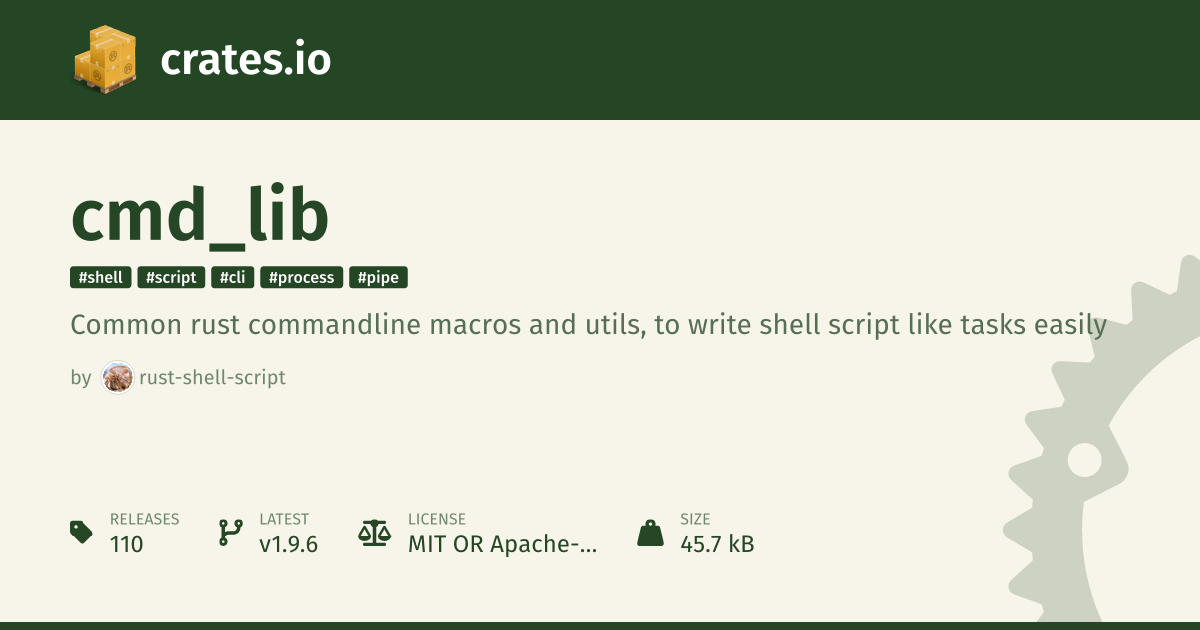The image size is (1200, 630).
Task: Click the 45.7 kB size value
Action: click(x=717, y=544)
